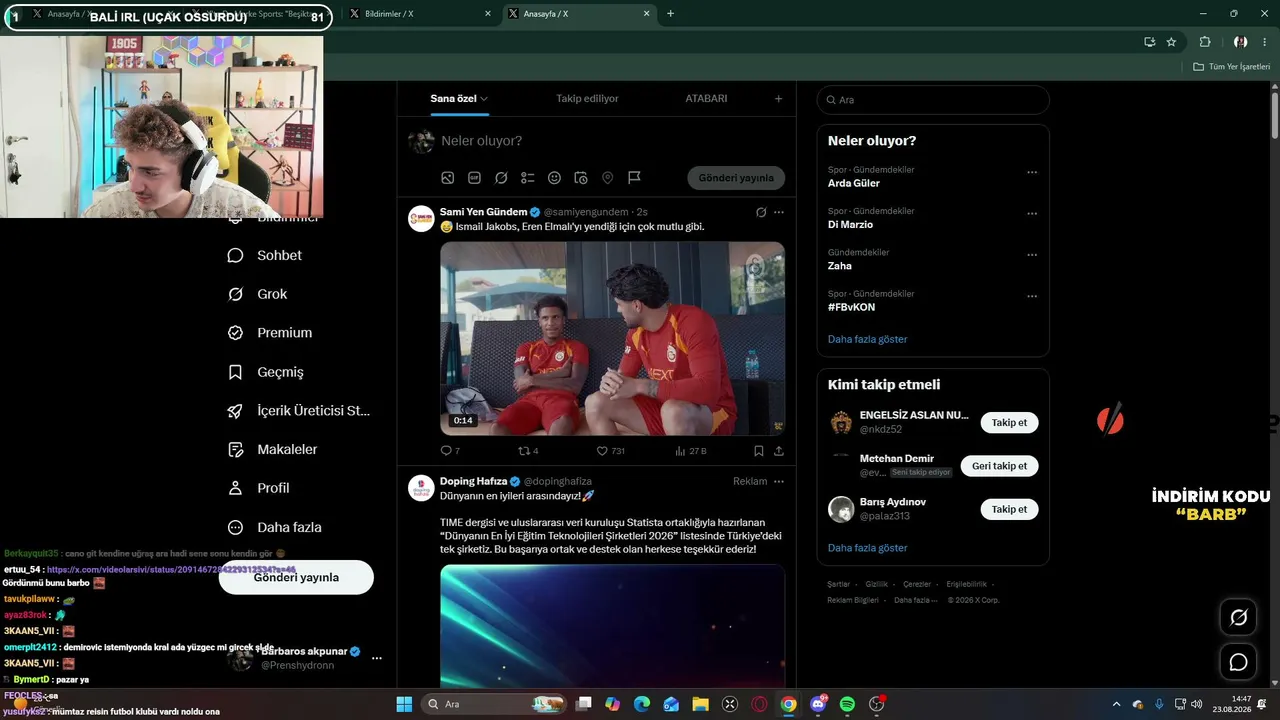The image size is (1280, 720).
Task: Follow Barış Aydınov account
Action: click(1009, 509)
